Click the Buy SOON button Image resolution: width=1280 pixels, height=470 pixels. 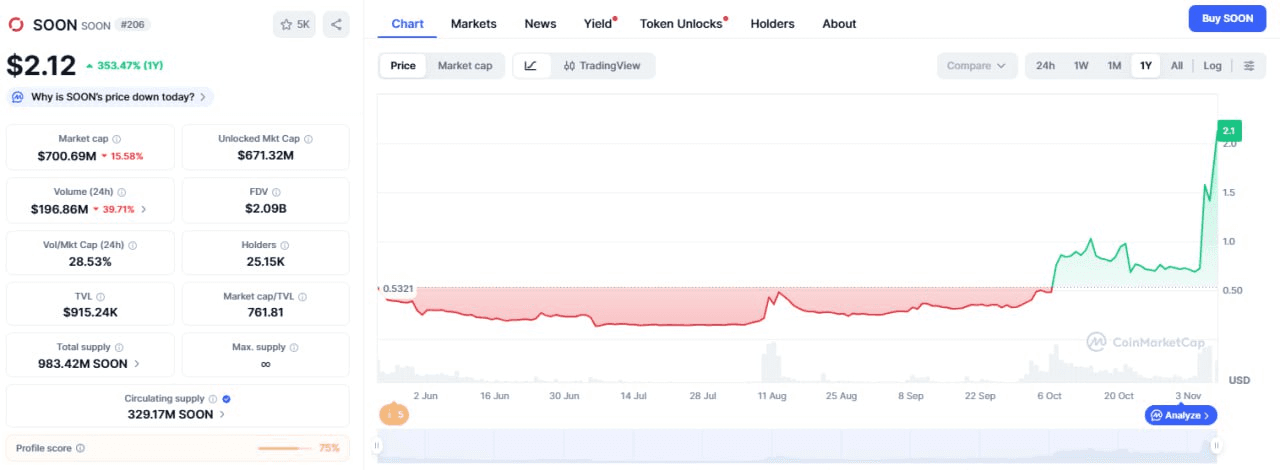[1226, 19]
